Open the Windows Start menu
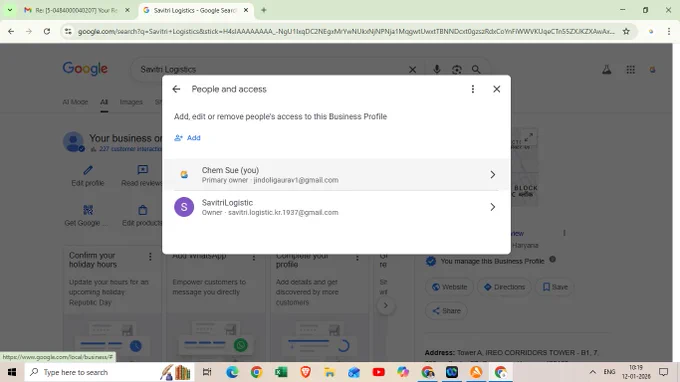Image resolution: width=680 pixels, height=382 pixels. pos(12,372)
